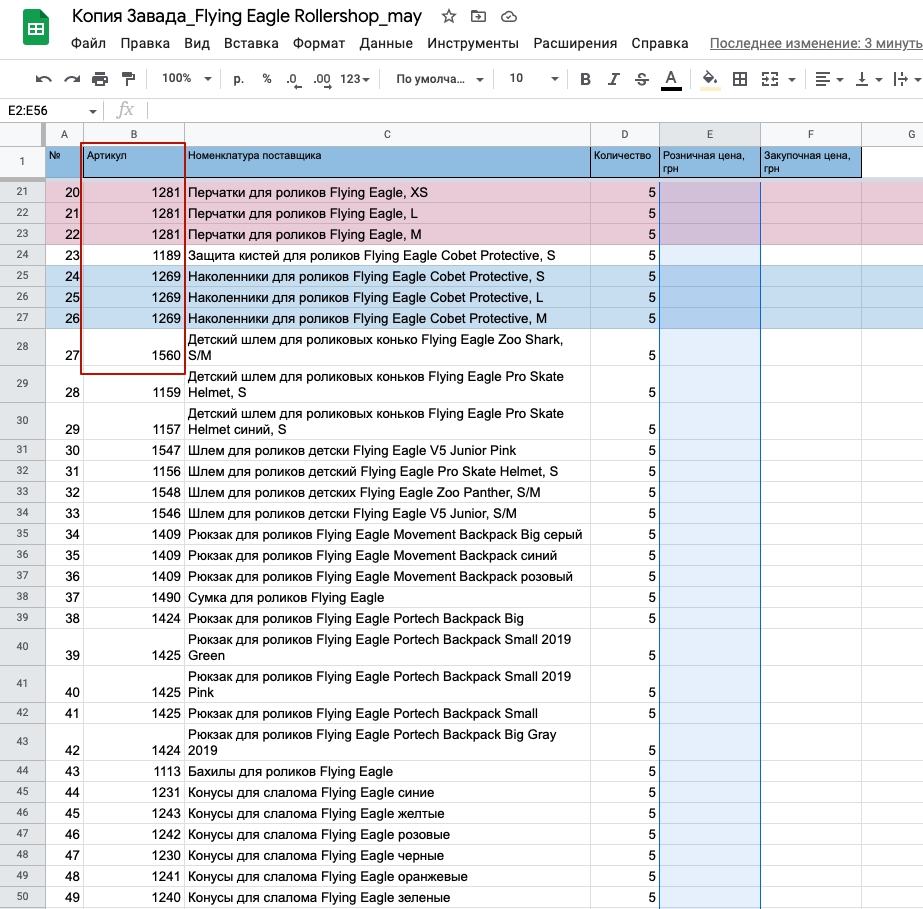Image resolution: width=923 pixels, height=909 pixels.
Task: Open the text color picker
Action: [671, 79]
